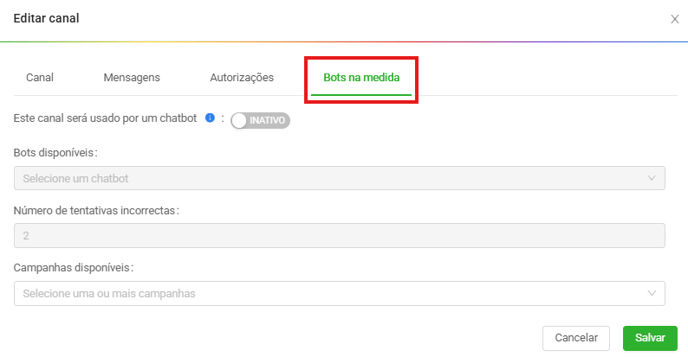Save changes with the Salvar button
Image resolution: width=688 pixels, height=363 pixels.
tap(650, 338)
